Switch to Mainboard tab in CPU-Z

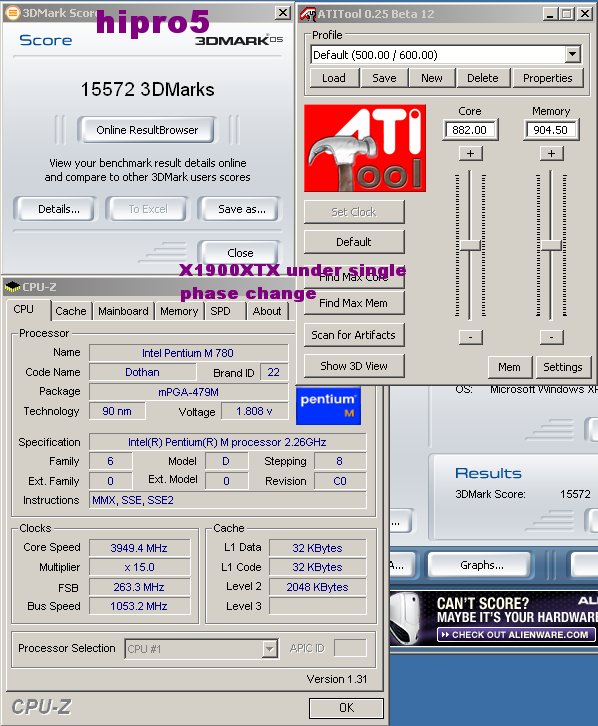pos(123,311)
